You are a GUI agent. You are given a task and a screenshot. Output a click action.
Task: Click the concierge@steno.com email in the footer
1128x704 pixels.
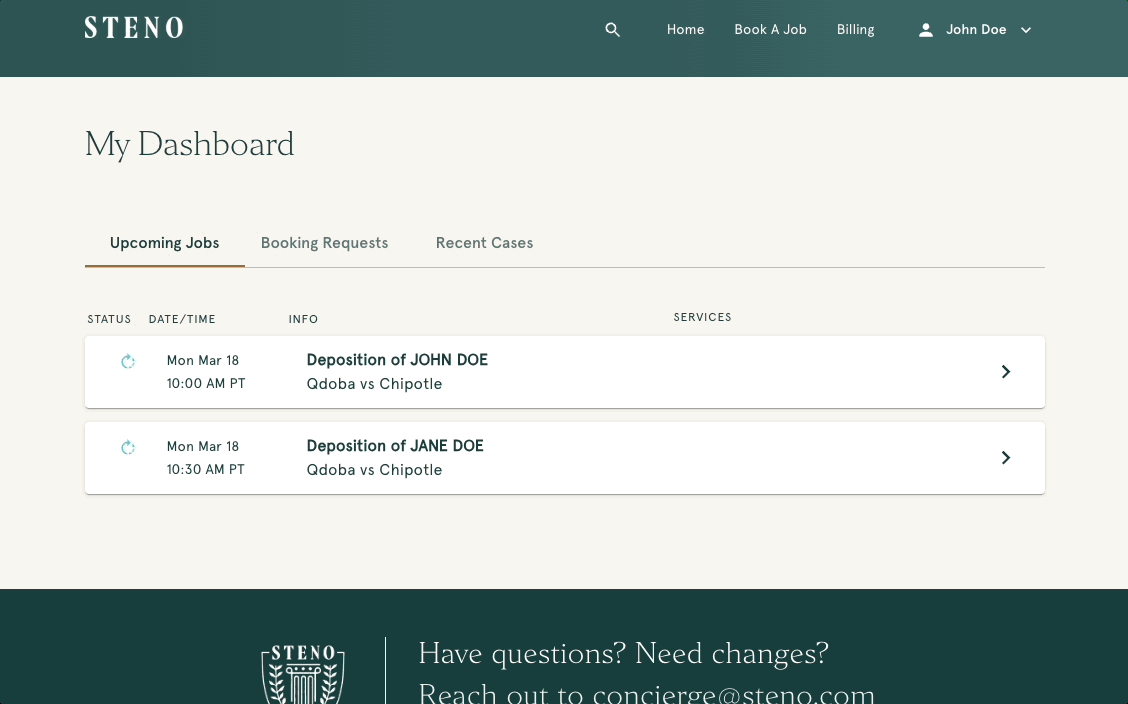[x=733, y=693]
